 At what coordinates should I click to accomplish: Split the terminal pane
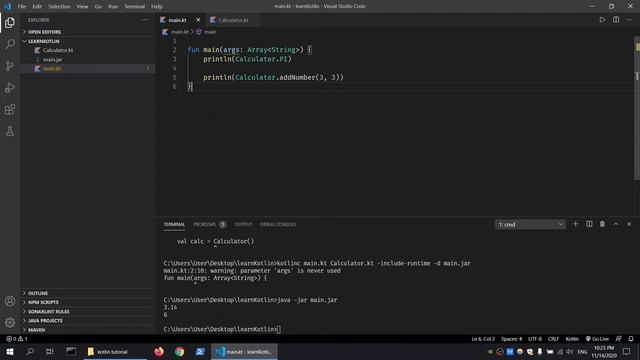click(x=589, y=224)
